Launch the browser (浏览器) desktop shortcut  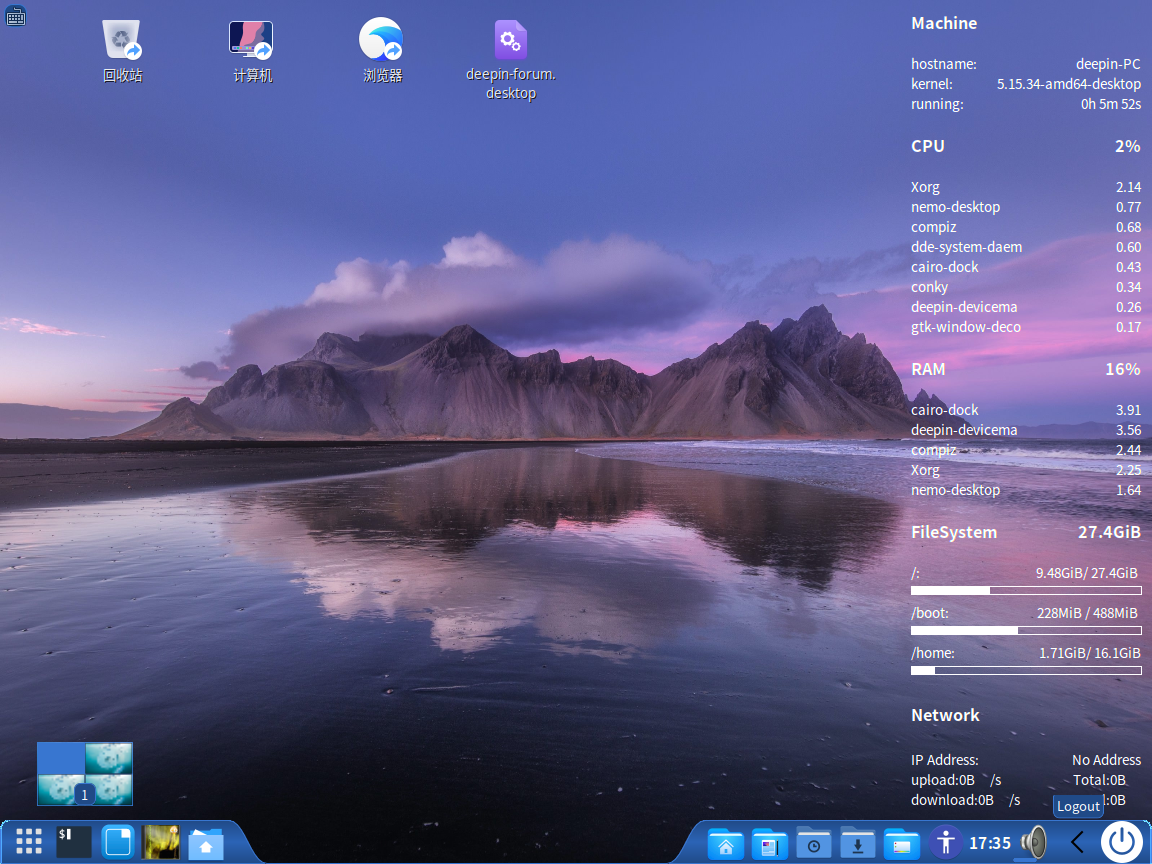pos(381,40)
